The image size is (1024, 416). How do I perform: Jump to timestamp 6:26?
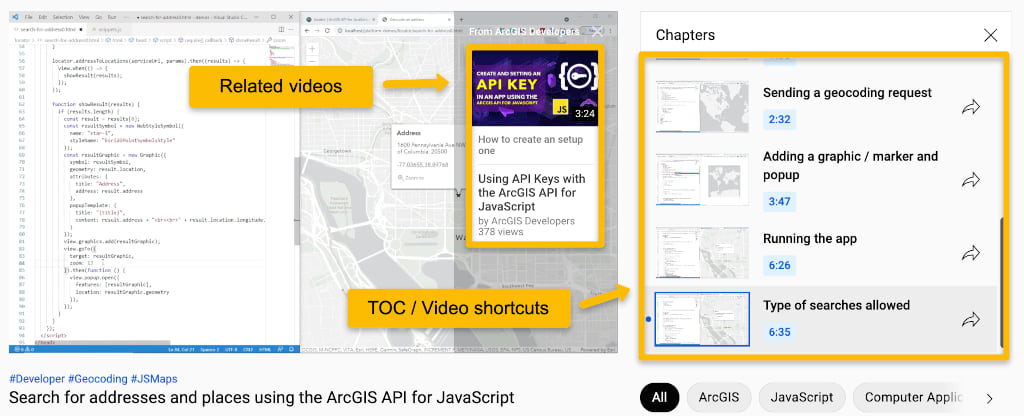tap(779, 265)
